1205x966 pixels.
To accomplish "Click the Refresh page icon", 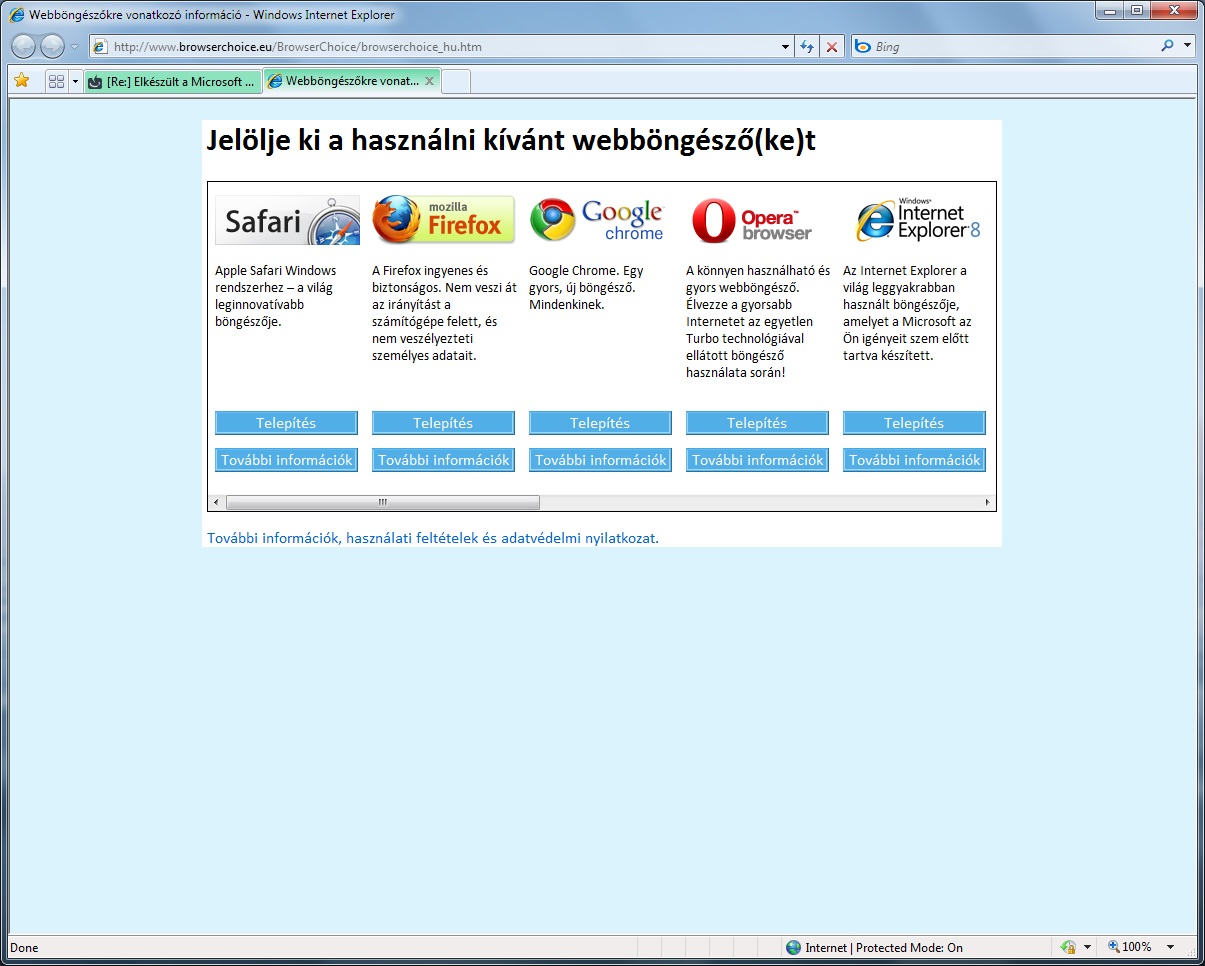I will (x=807, y=47).
